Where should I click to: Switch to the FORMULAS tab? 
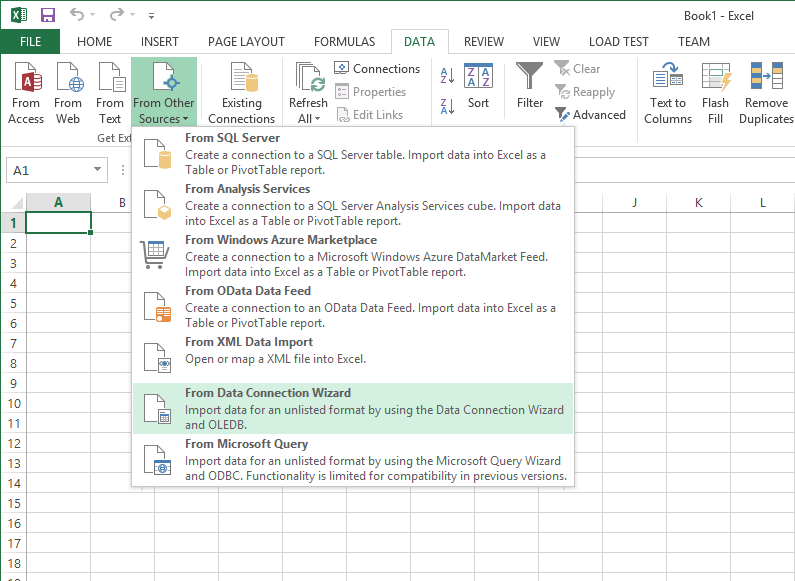(344, 42)
